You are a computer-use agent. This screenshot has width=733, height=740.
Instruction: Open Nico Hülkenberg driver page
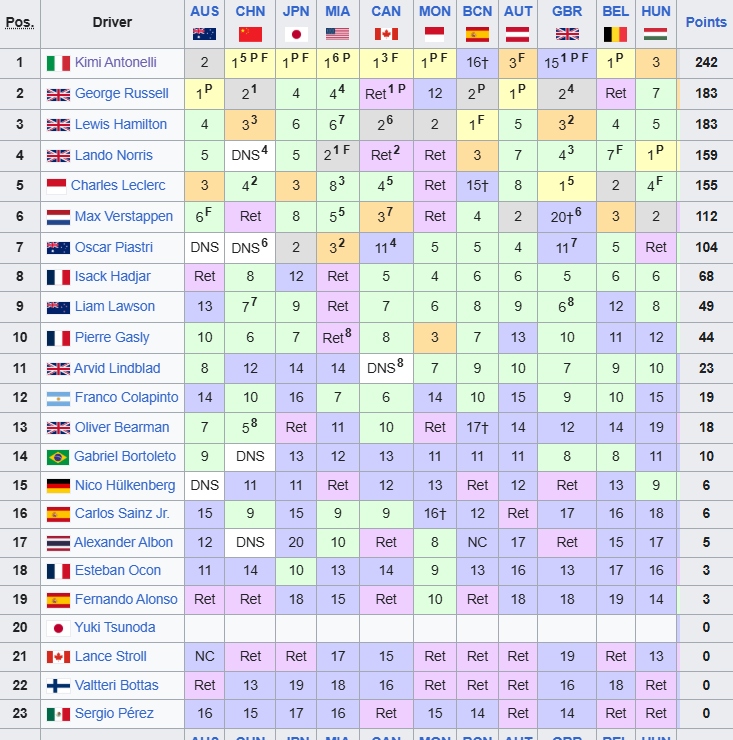point(125,485)
